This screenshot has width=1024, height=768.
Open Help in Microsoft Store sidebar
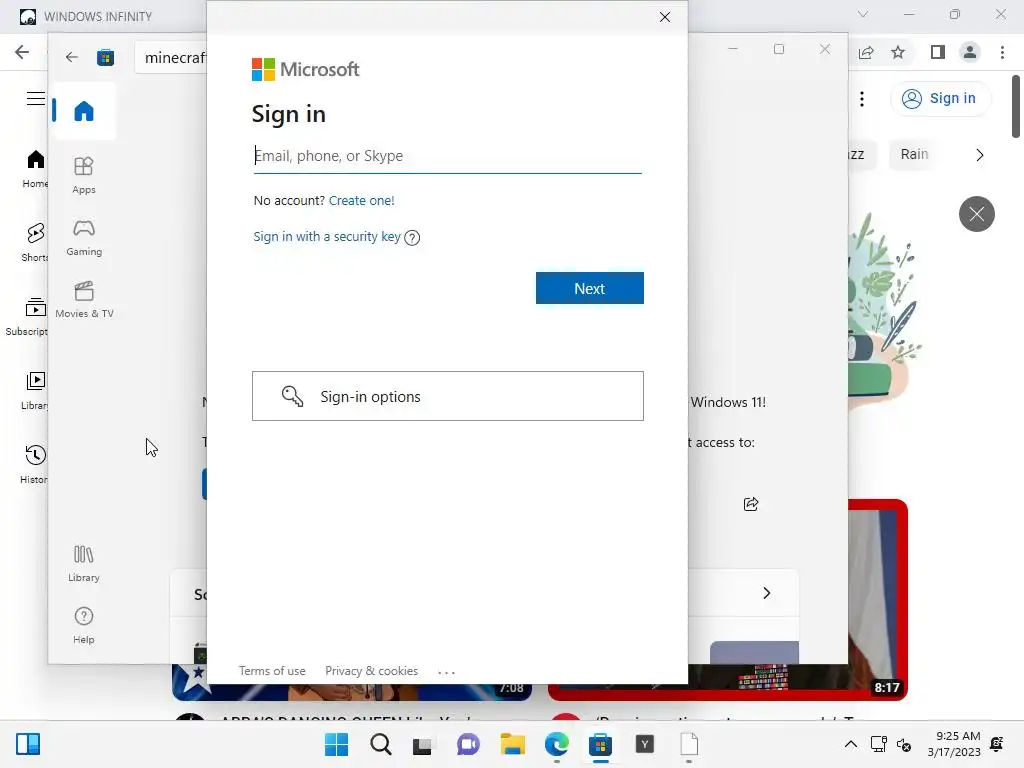pyautogui.click(x=84, y=626)
